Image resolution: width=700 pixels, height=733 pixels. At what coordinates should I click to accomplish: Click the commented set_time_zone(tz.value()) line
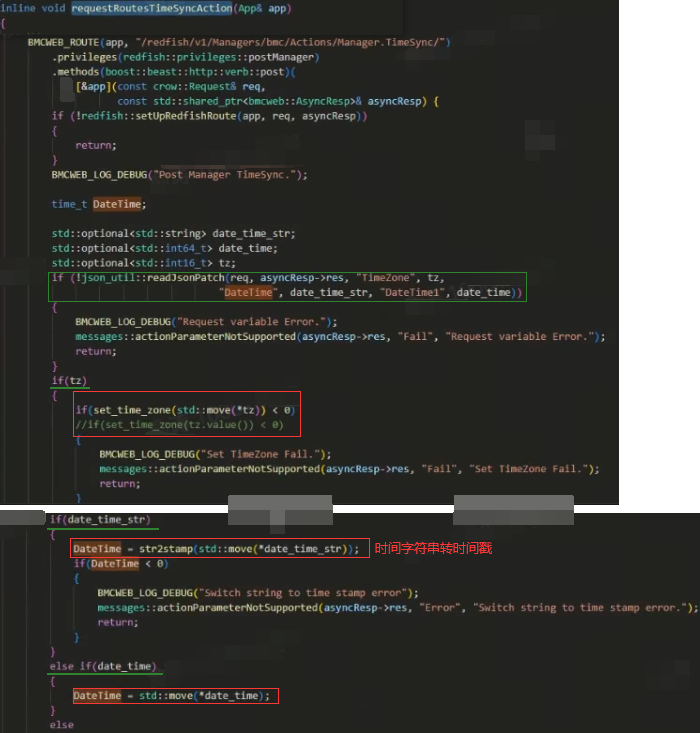point(180,425)
